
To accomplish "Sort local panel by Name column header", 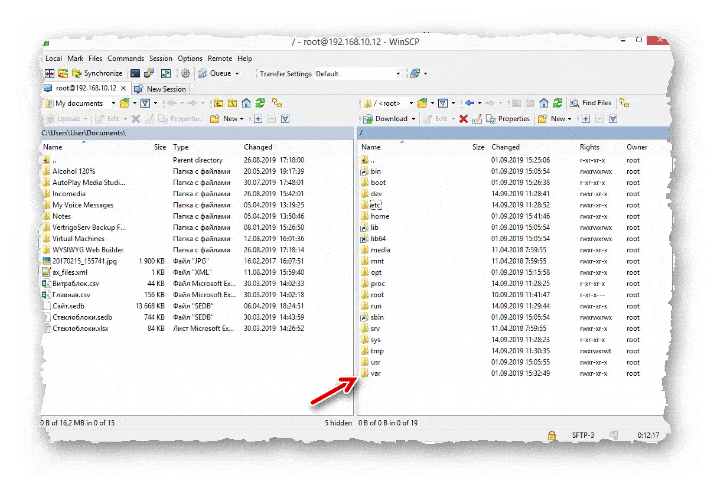I will pyautogui.click(x=52, y=147).
